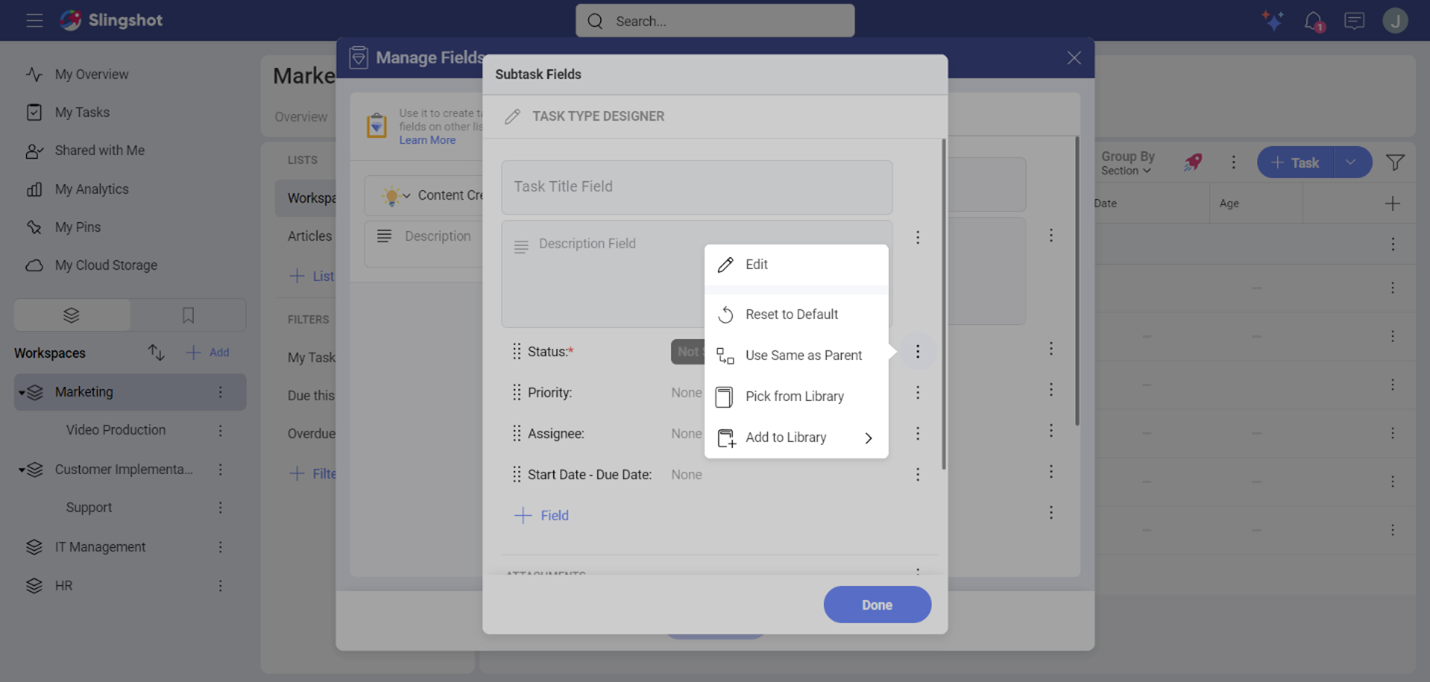Click the Done button
The image size is (1430, 682).
coord(877,605)
